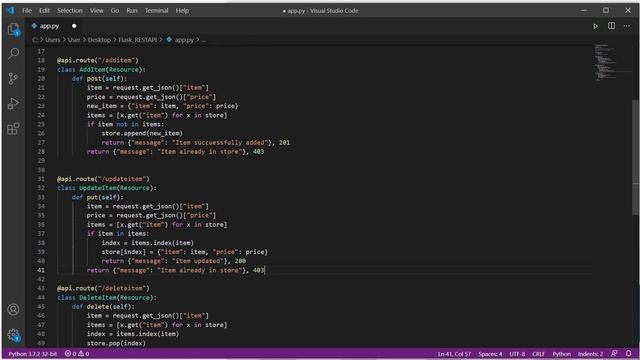640x360 pixels.
Task: Click class name DeleteItem on line 44
Action: point(98,298)
